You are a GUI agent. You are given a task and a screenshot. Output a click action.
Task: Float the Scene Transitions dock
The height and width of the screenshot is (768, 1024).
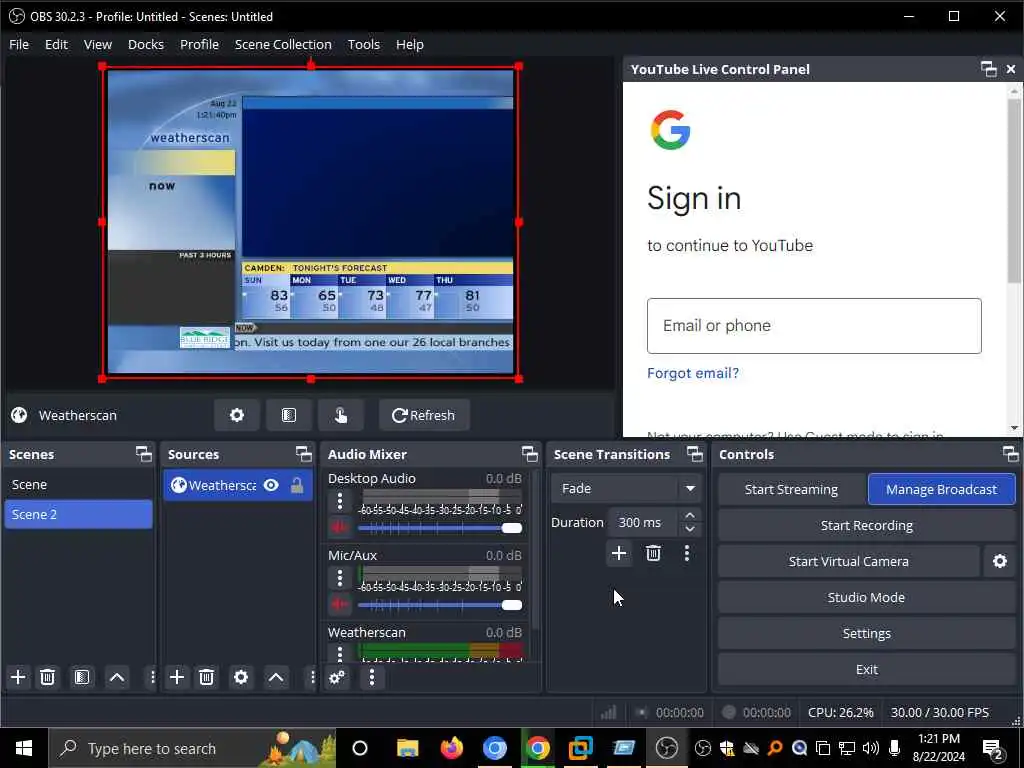[695, 454]
